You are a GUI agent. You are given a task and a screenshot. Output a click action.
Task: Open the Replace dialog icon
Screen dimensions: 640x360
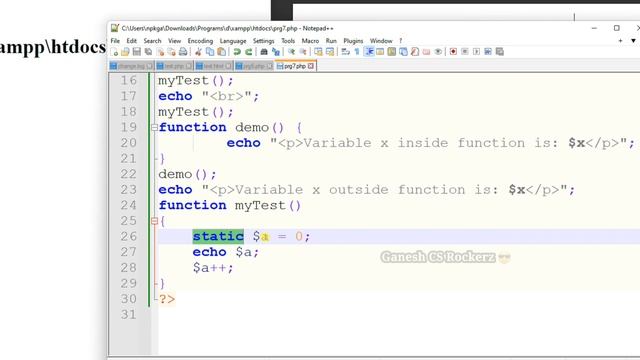click(x=276, y=52)
